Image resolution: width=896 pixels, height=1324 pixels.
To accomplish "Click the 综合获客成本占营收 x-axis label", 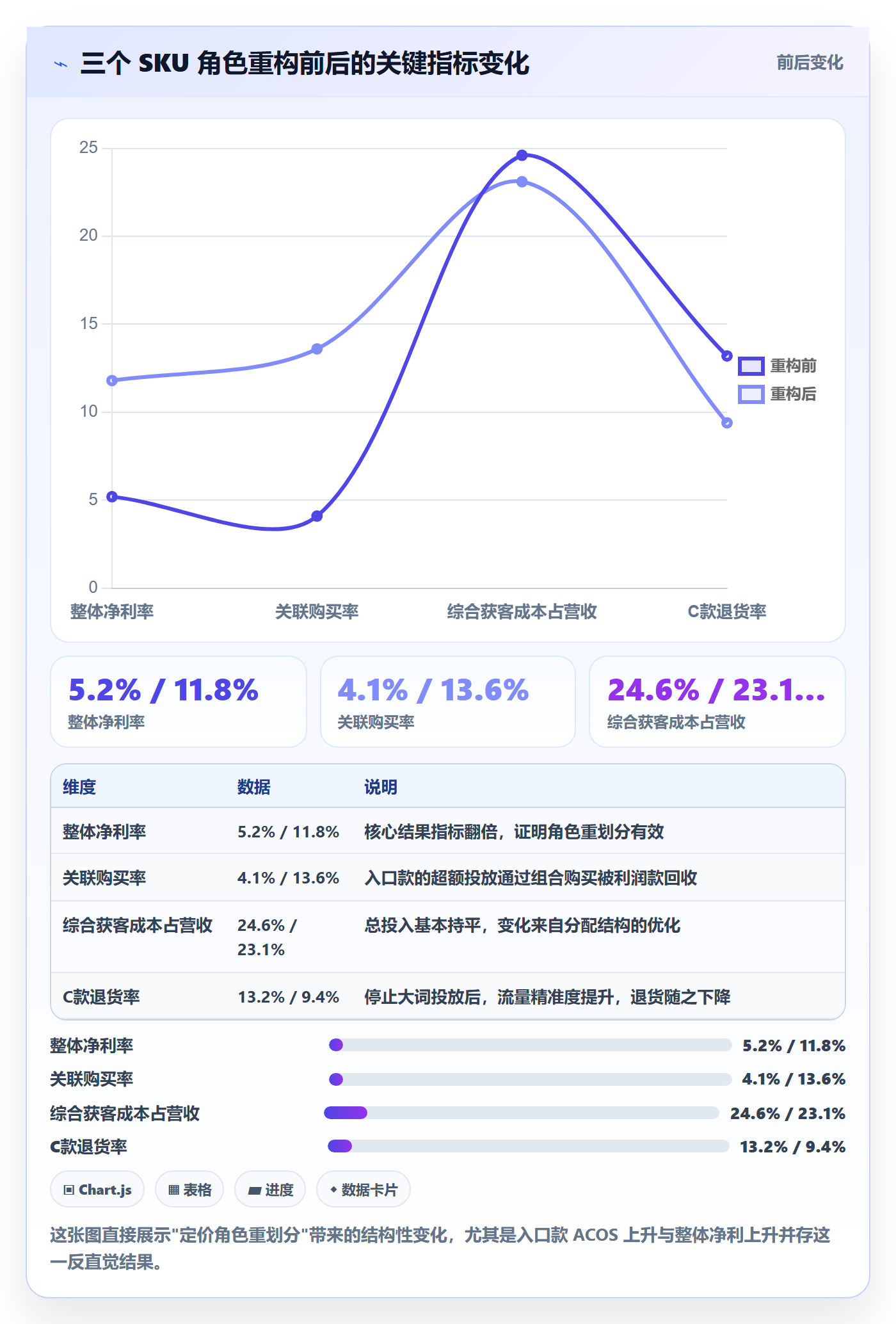I will coord(522,611).
